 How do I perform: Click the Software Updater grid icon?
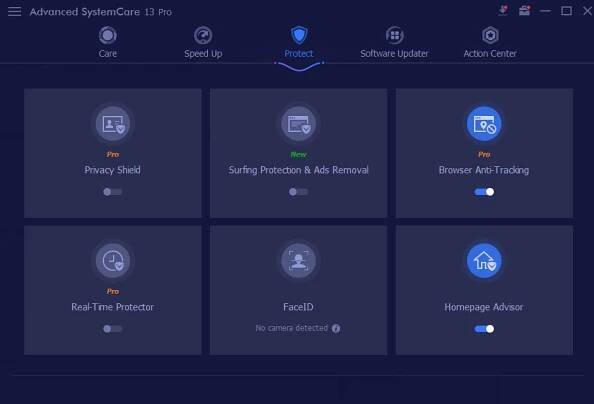point(394,35)
